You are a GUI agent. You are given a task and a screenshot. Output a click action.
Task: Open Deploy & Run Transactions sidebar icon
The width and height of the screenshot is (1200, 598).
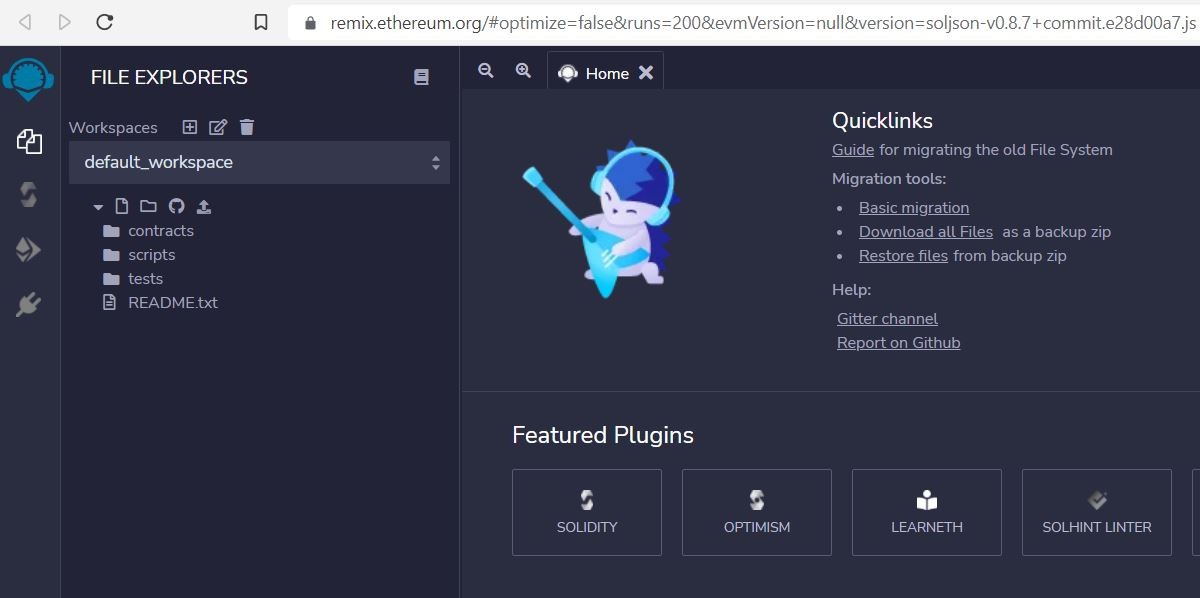click(x=29, y=249)
